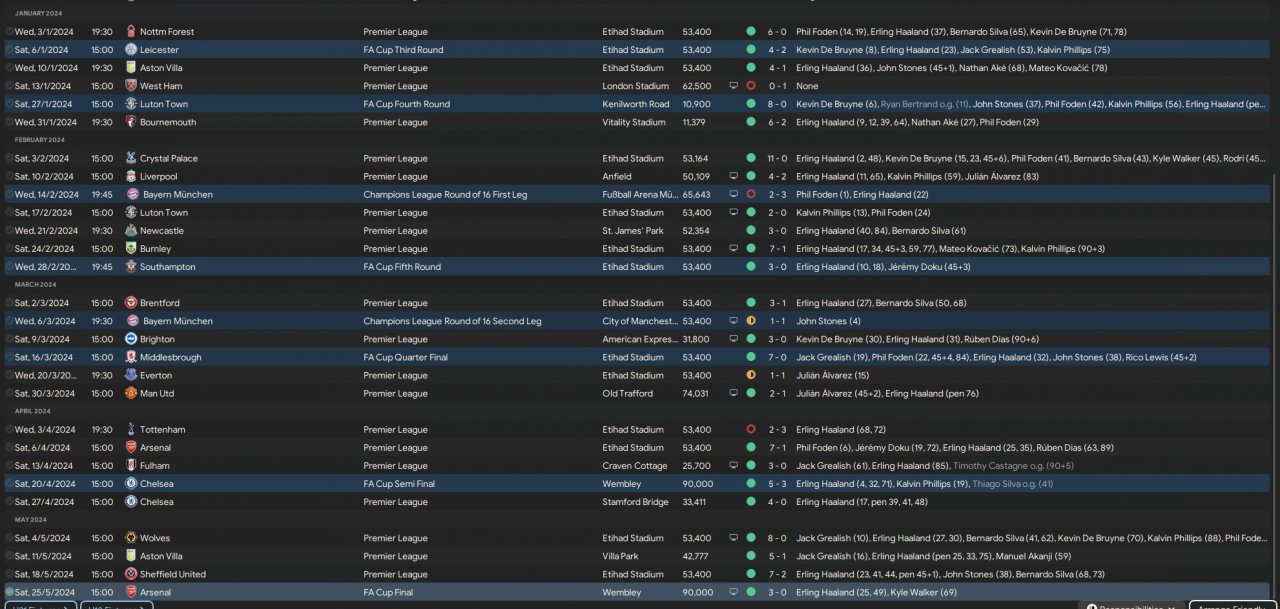
Task: Click the Tottenham club badge
Action: click(x=131, y=430)
